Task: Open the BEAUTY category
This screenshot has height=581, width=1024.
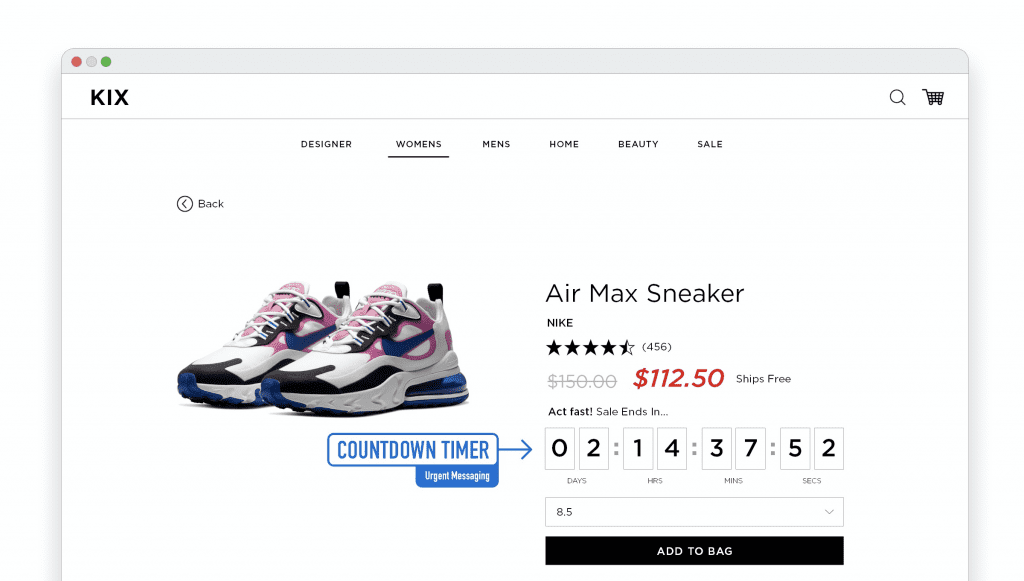Action: point(638,144)
